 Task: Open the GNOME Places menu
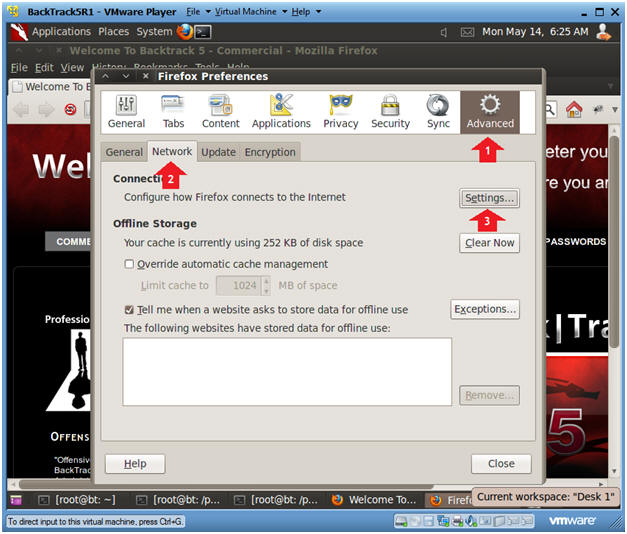pyautogui.click(x=114, y=32)
